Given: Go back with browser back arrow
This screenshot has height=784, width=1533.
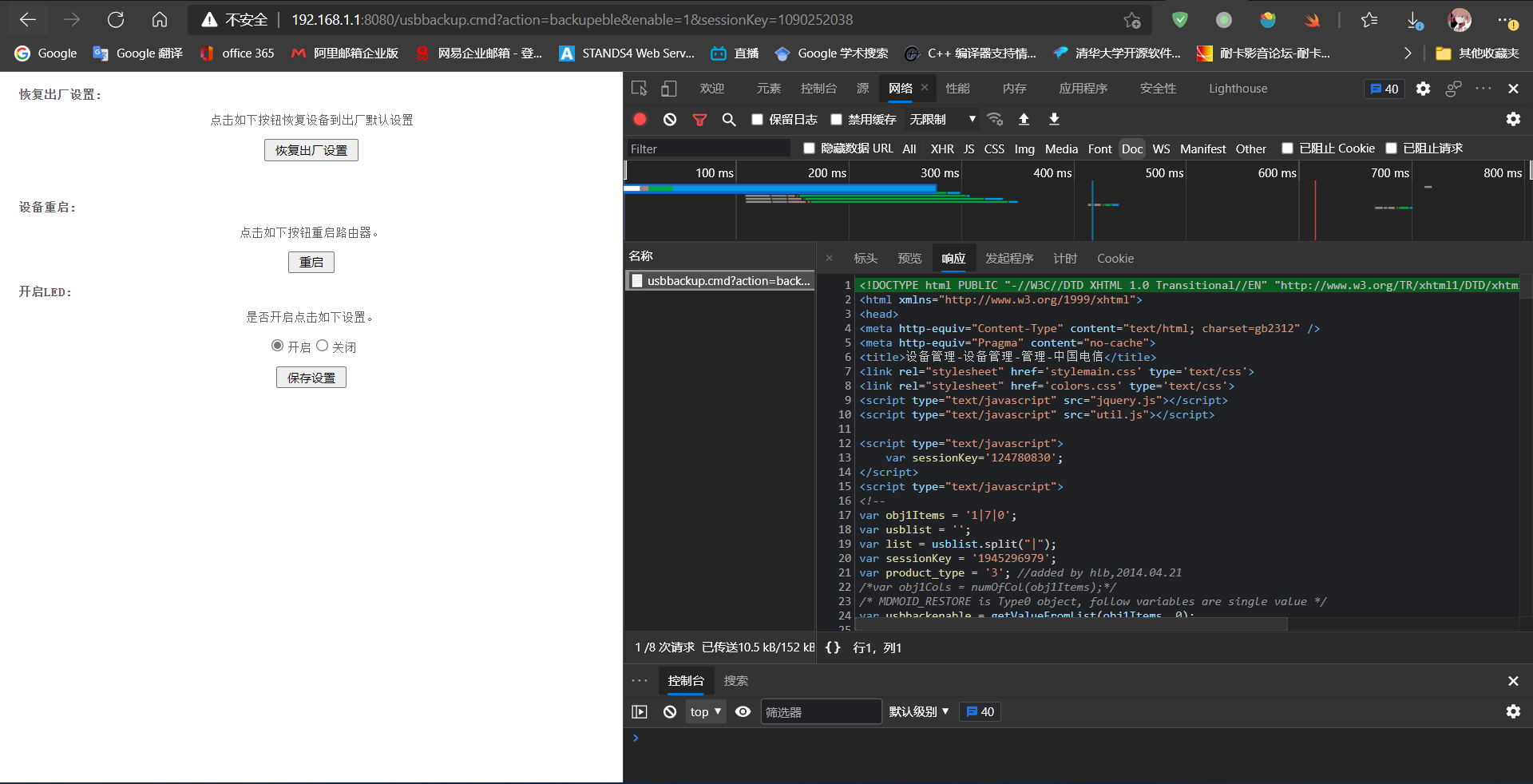Looking at the screenshot, I should (28, 20).
